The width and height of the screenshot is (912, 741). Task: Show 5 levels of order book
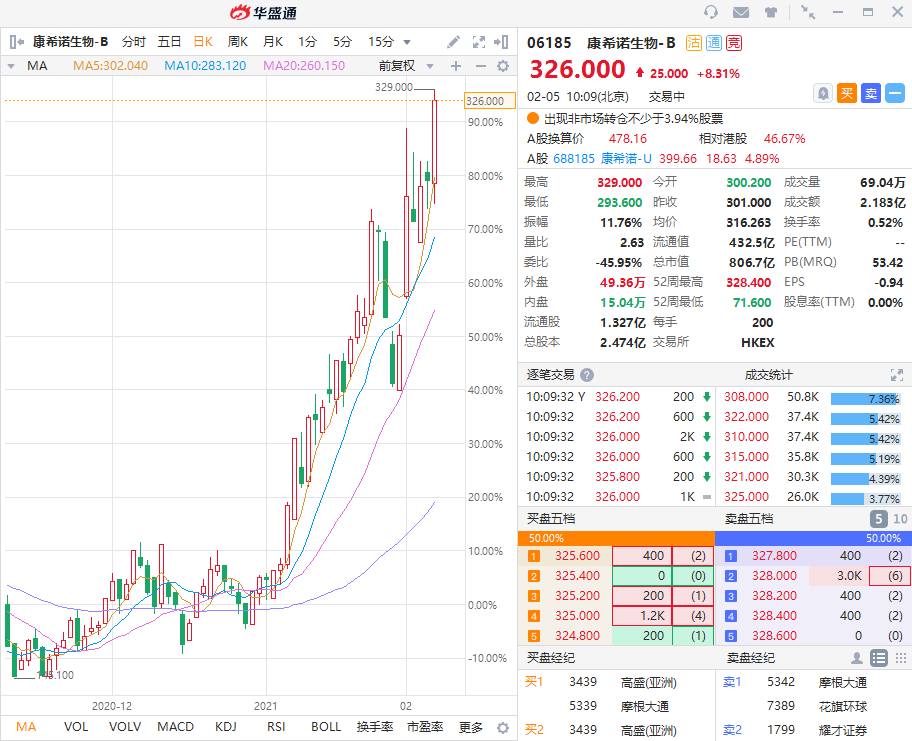[878, 519]
